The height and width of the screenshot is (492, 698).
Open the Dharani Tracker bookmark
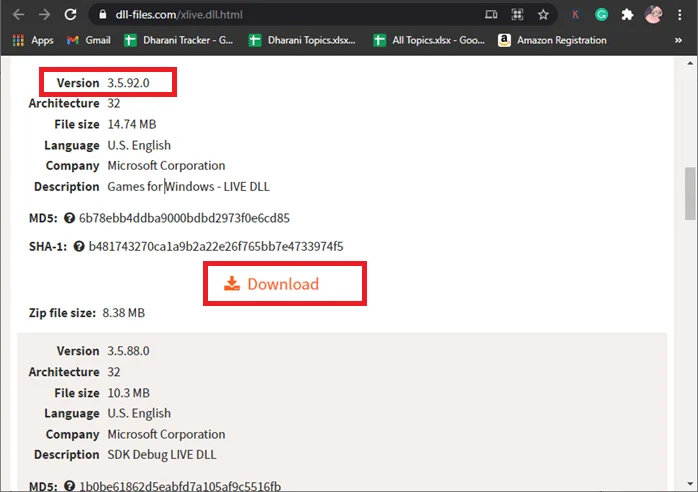[x=179, y=41]
